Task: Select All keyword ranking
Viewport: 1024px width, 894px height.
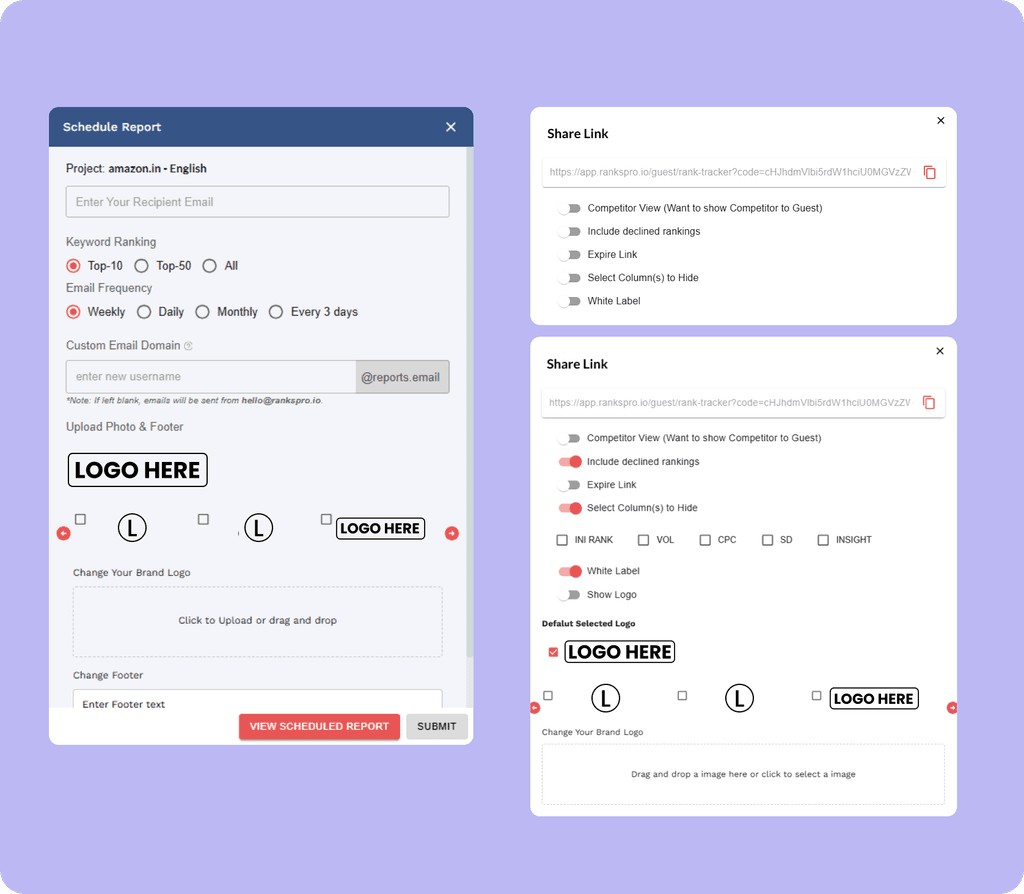Action: tap(209, 266)
